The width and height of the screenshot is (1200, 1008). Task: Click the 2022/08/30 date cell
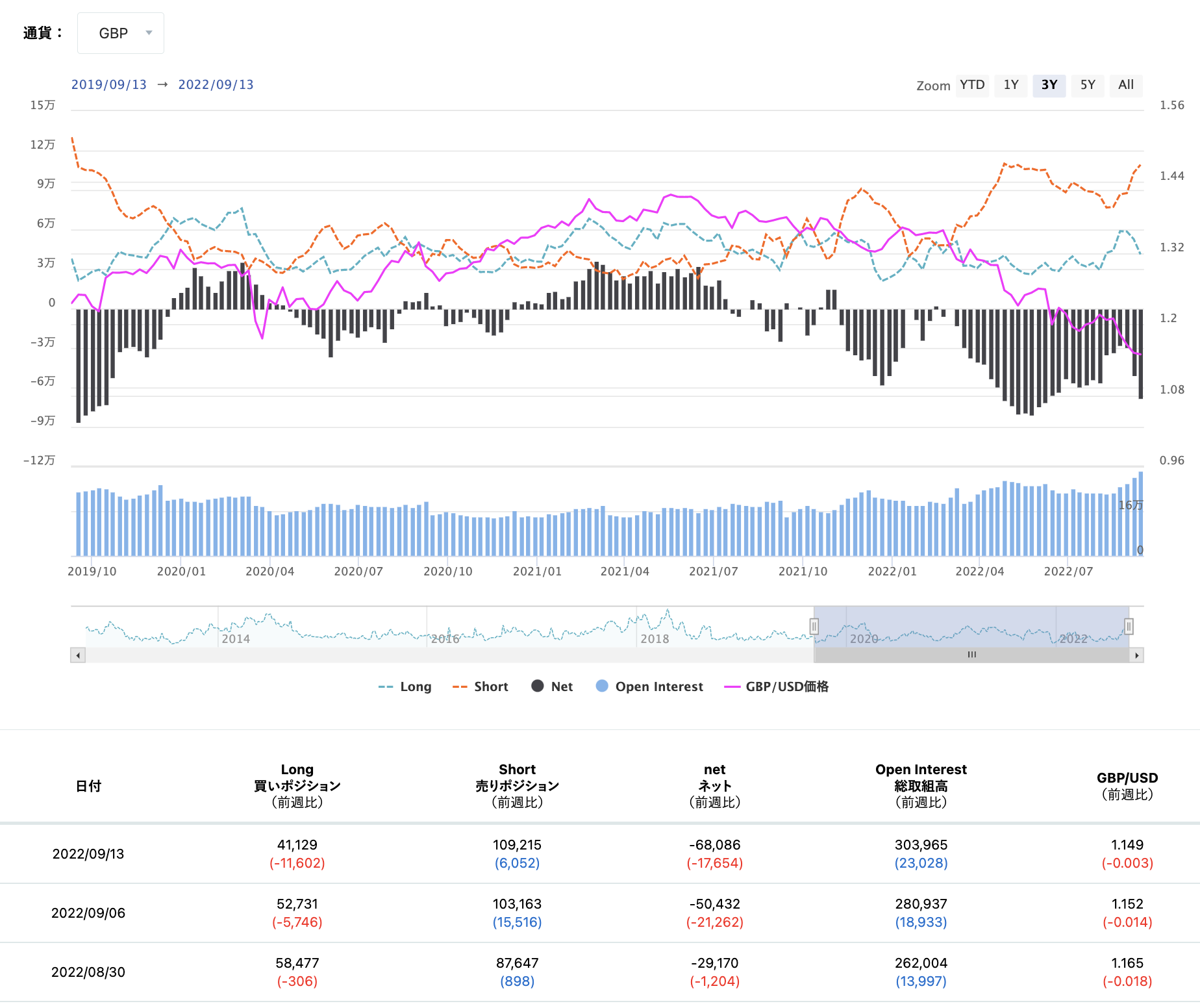click(x=88, y=973)
